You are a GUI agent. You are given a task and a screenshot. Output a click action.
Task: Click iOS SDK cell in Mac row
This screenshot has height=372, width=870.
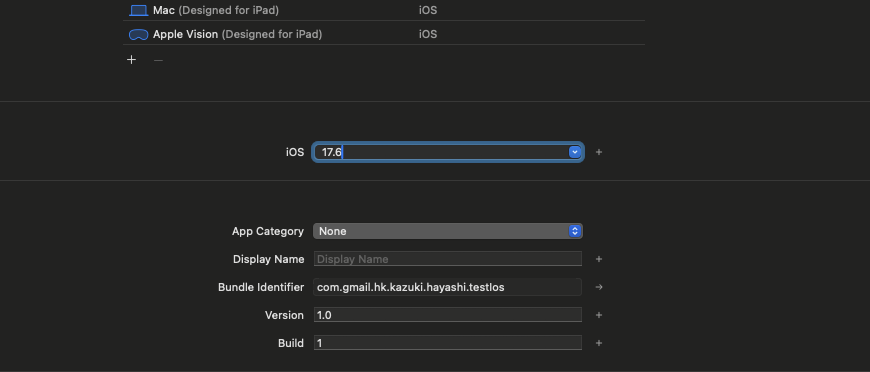click(x=428, y=10)
